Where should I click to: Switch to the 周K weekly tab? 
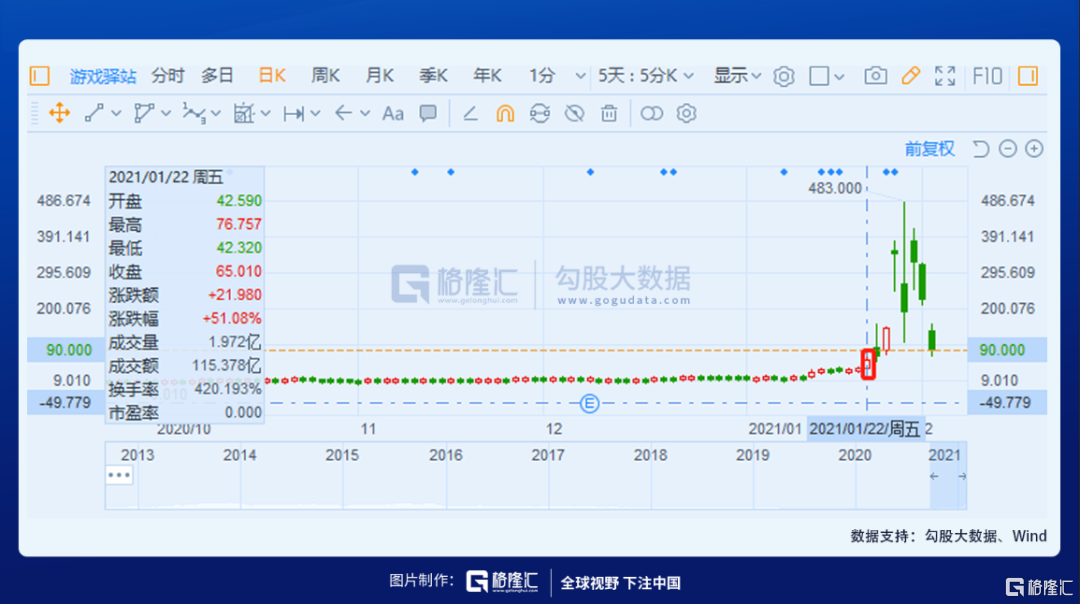point(325,76)
